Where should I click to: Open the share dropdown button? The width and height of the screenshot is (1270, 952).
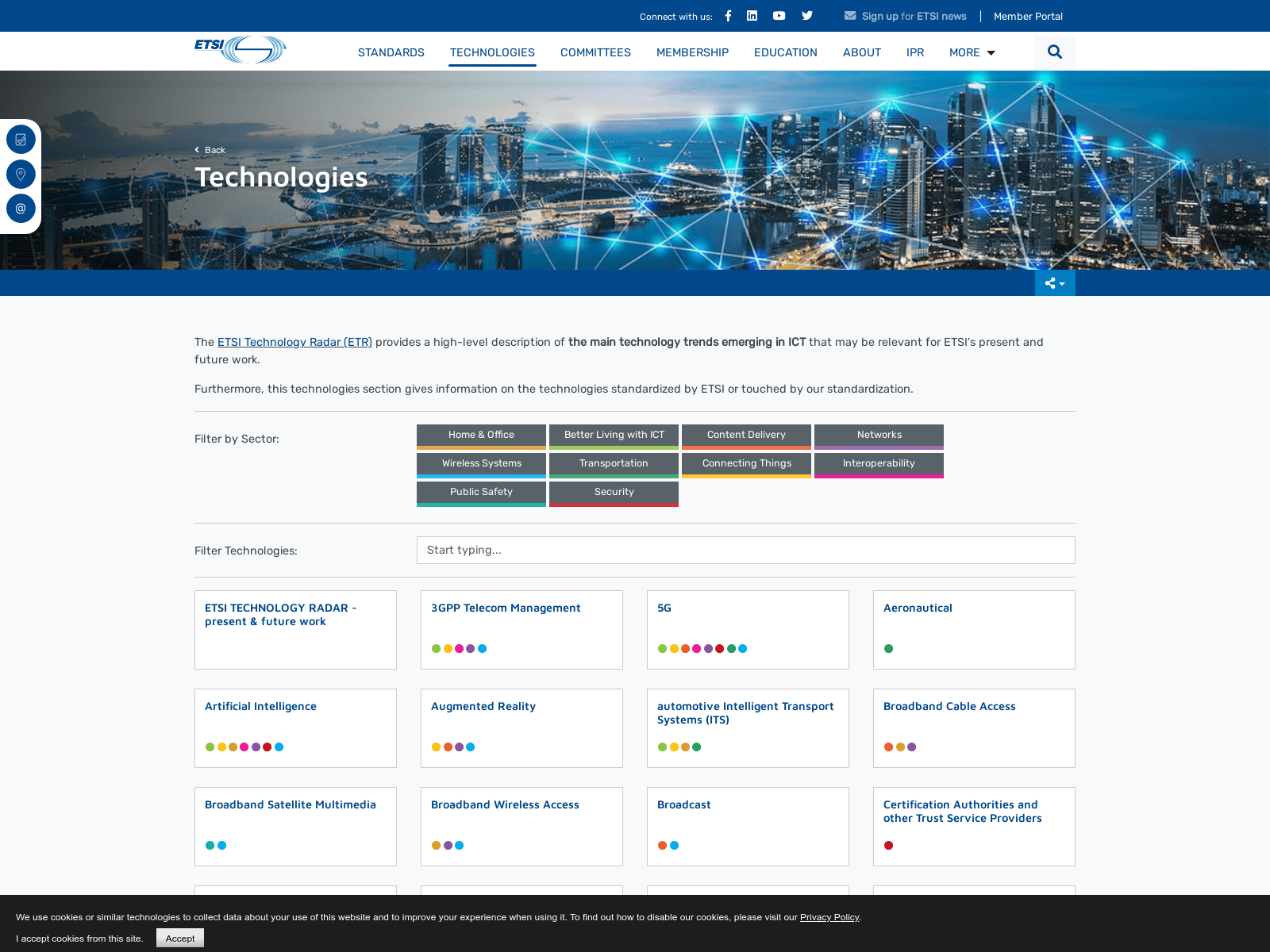coord(1055,283)
